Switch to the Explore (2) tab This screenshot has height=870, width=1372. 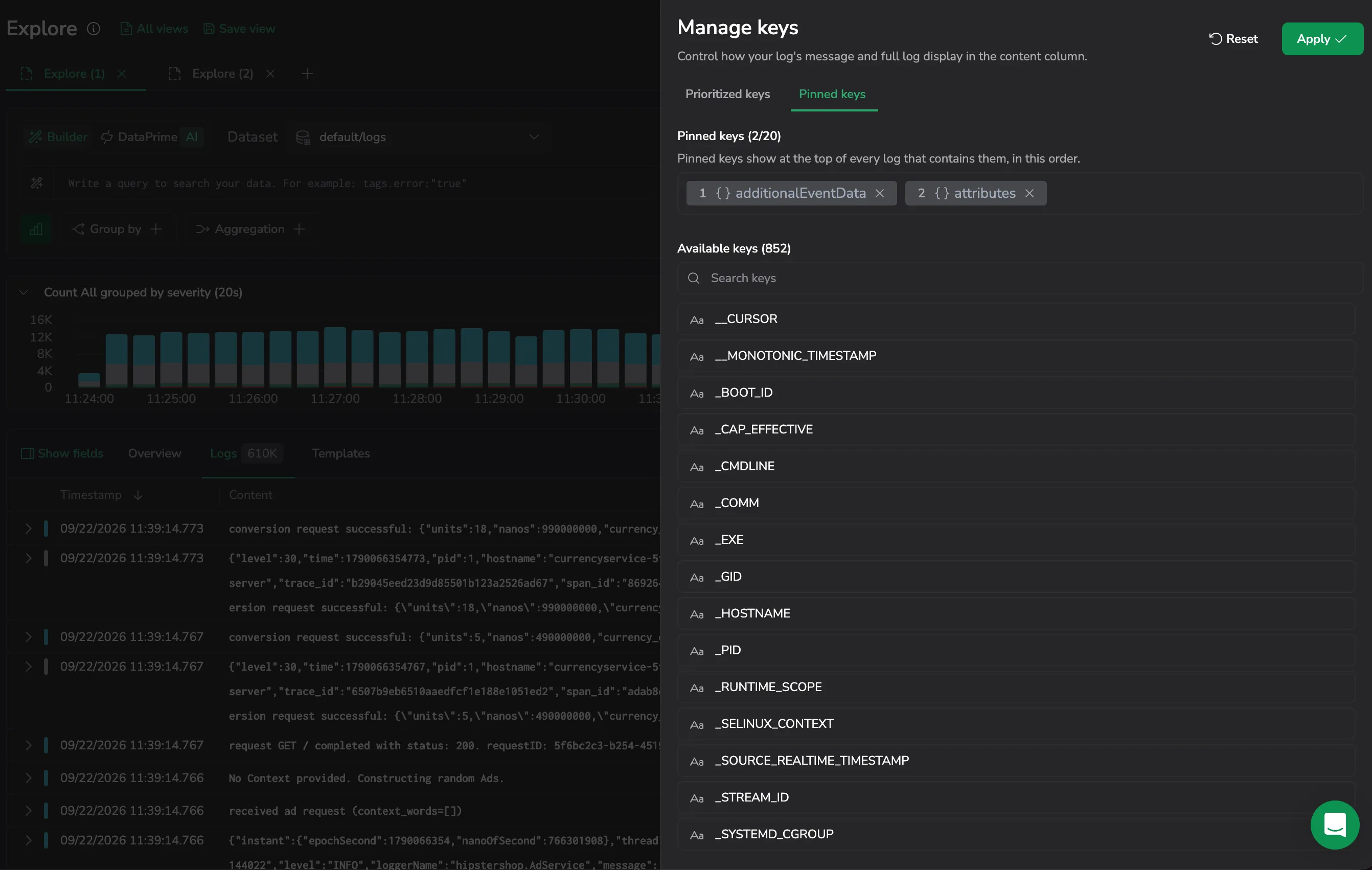(x=223, y=74)
